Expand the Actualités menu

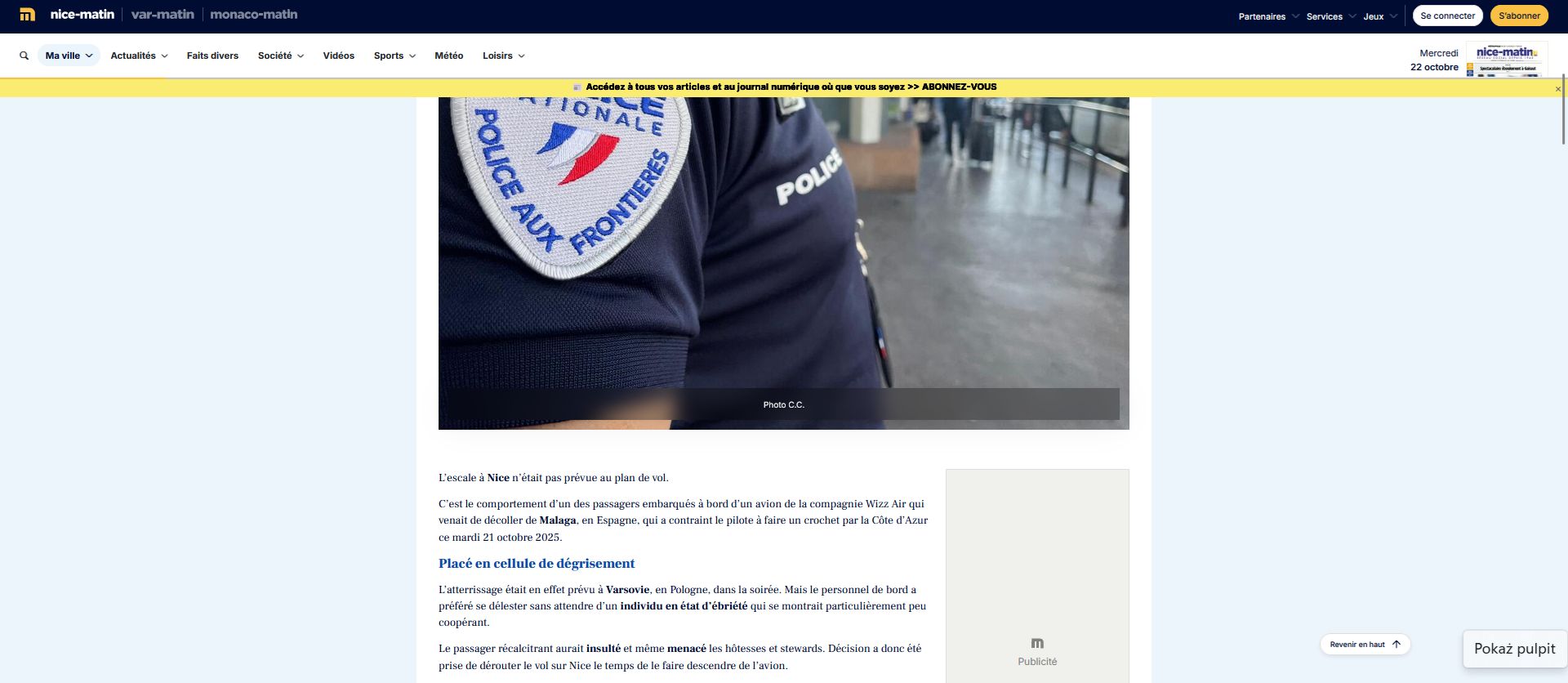(139, 56)
